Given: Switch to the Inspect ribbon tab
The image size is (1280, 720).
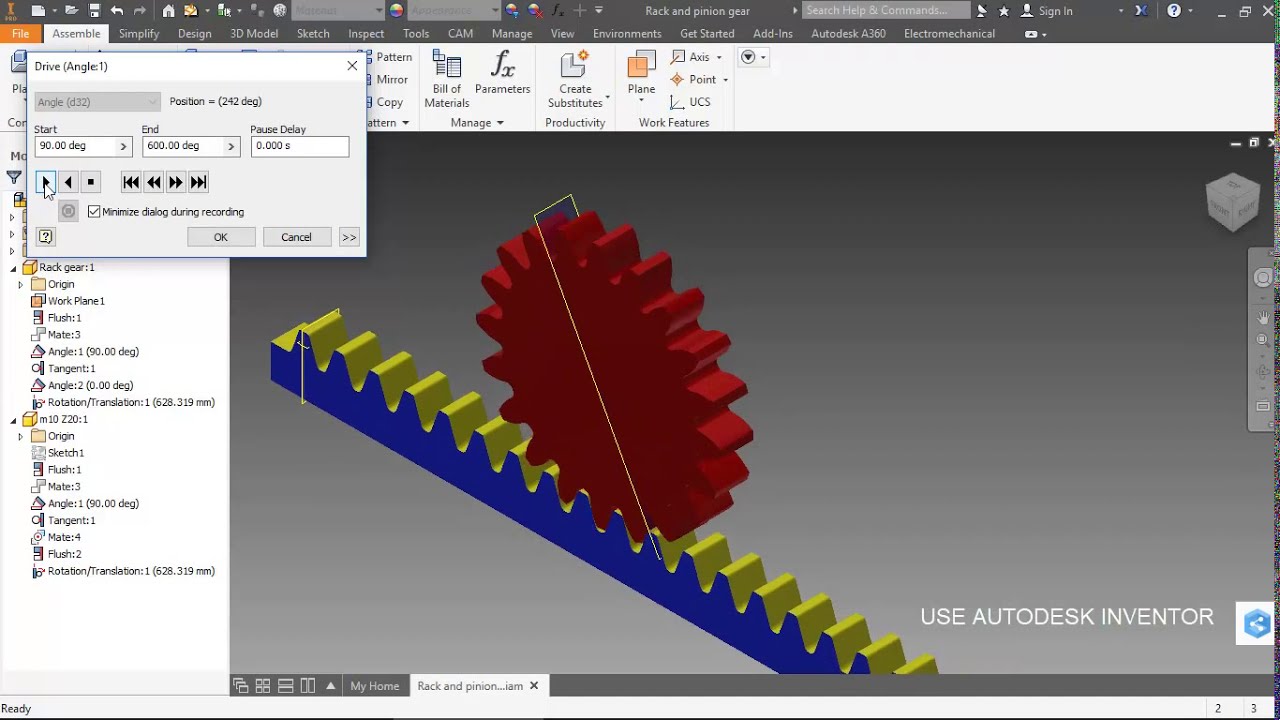Looking at the screenshot, I should 366,33.
